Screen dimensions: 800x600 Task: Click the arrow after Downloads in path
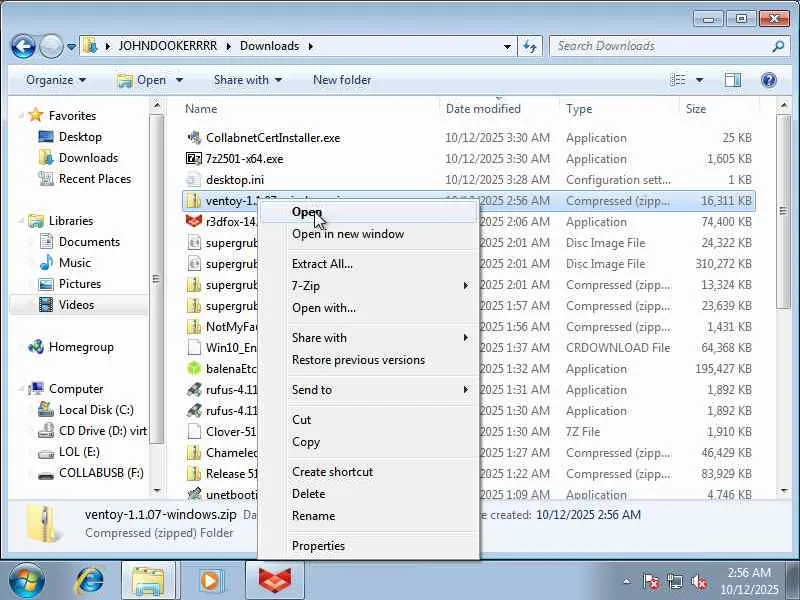click(310, 46)
